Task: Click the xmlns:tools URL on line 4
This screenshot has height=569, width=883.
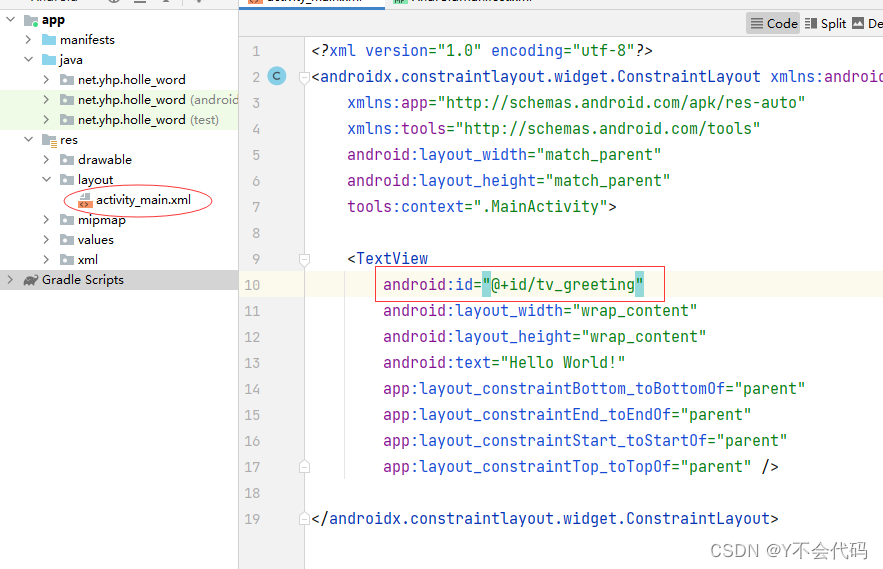Action: (608, 128)
